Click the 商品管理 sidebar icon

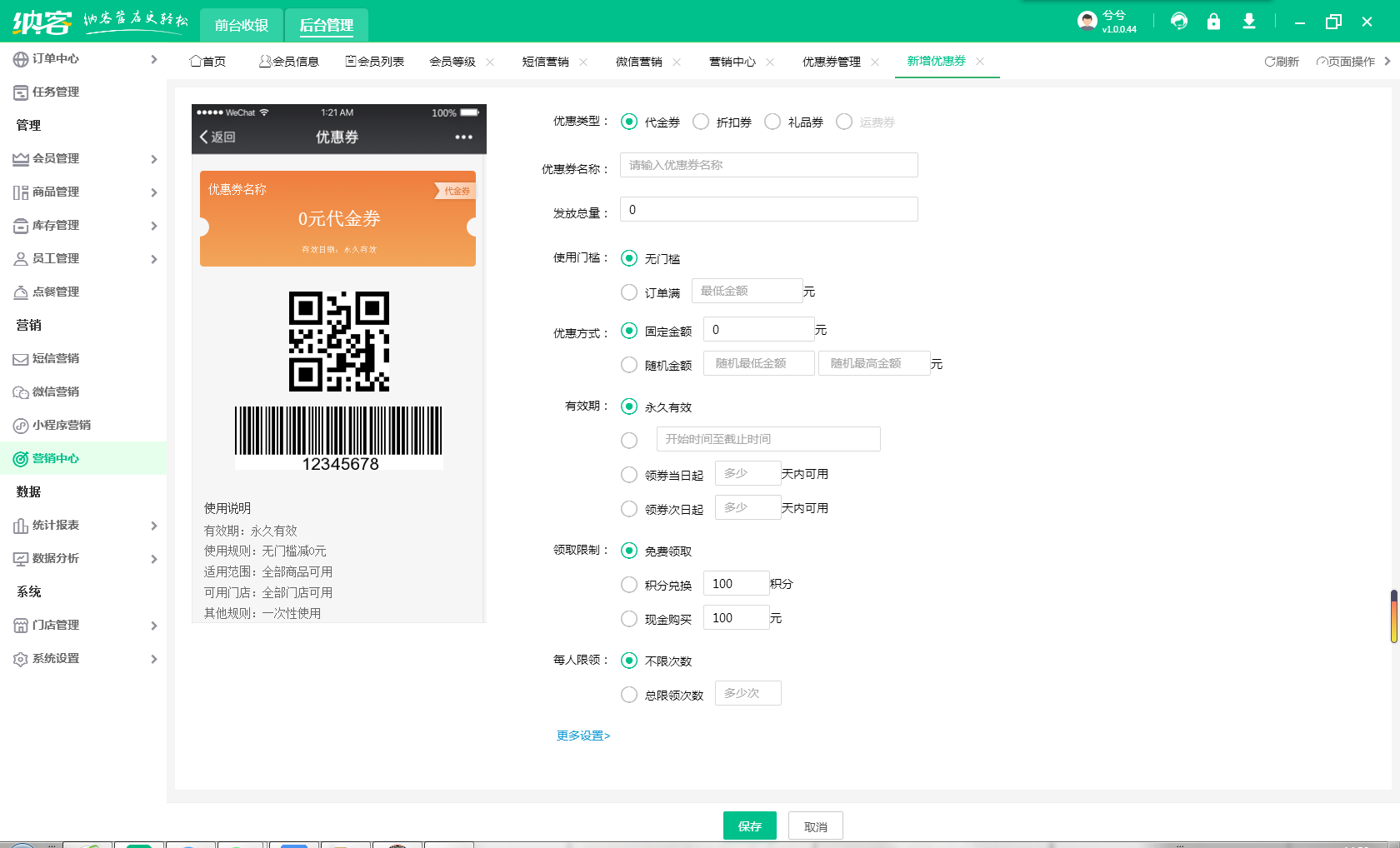point(21,192)
